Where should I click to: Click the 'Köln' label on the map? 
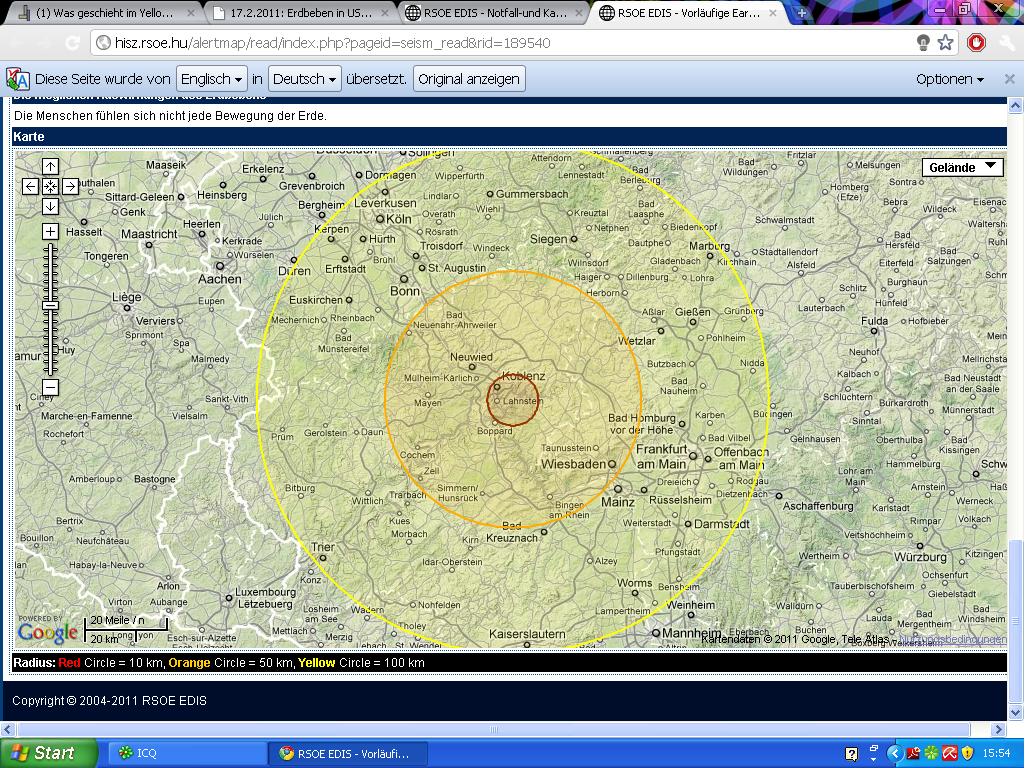pos(398,219)
